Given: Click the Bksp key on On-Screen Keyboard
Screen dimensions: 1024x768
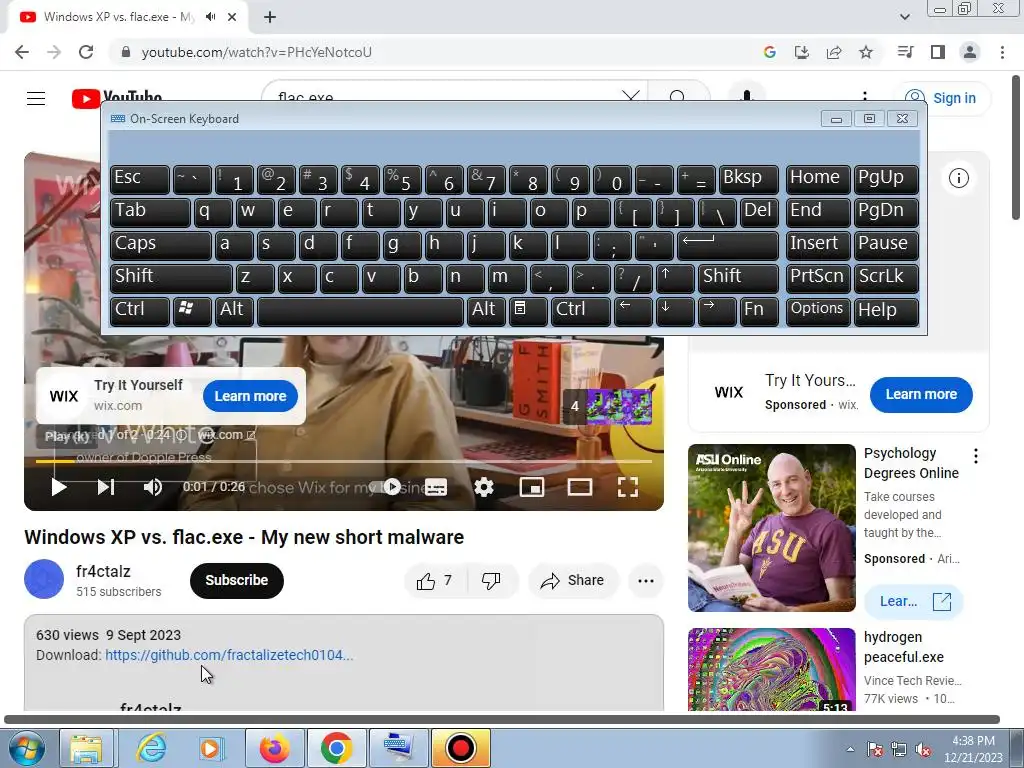Looking at the screenshot, I should point(748,178).
